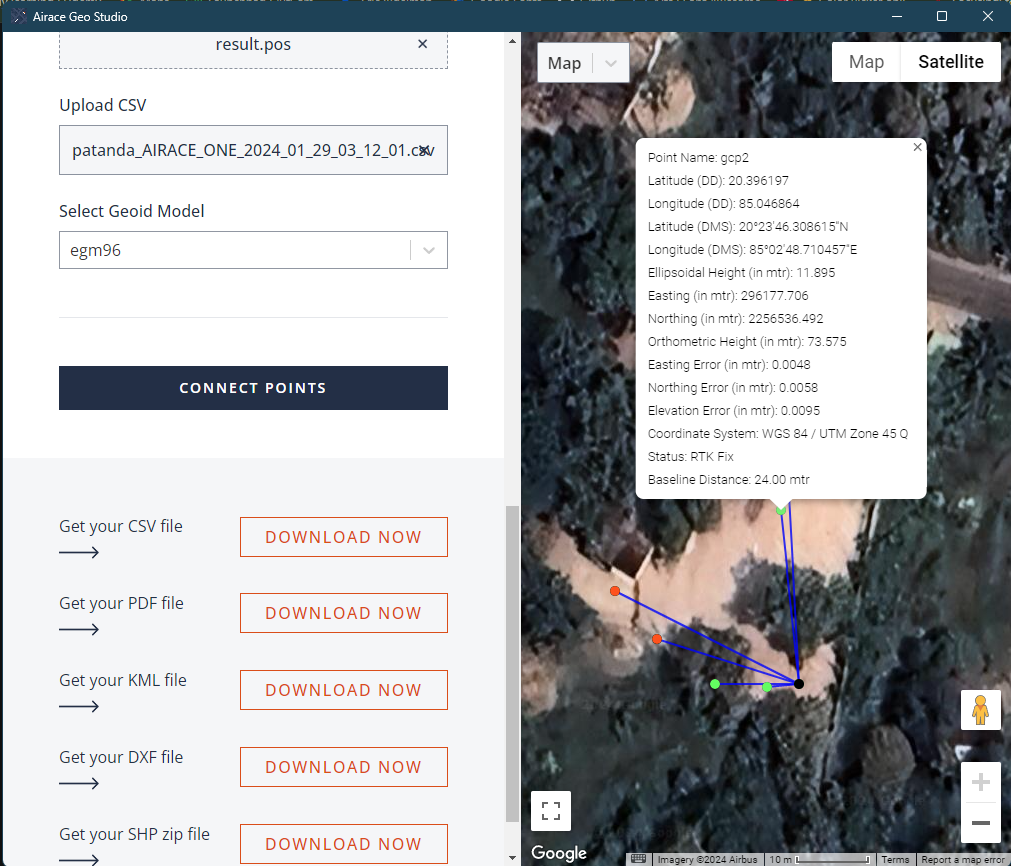Expand the Map dropdown on the map
The height and width of the screenshot is (866, 1011).
[610, 63]
